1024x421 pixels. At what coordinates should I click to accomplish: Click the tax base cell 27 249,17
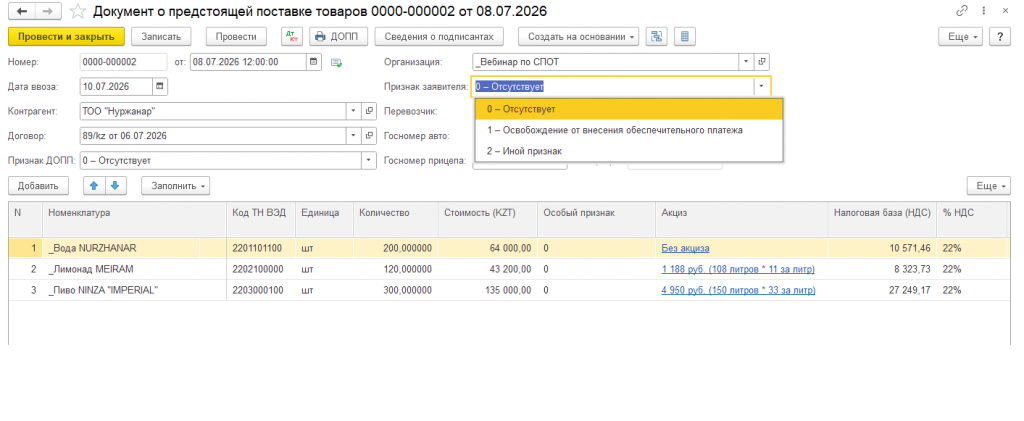point(882,290)
